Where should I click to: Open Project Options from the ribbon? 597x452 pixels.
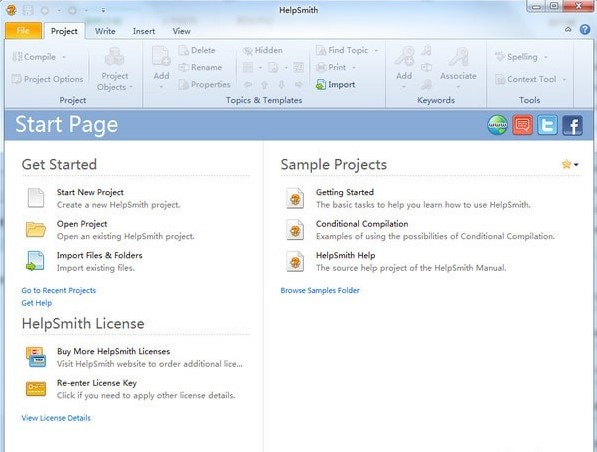point(47,79)
